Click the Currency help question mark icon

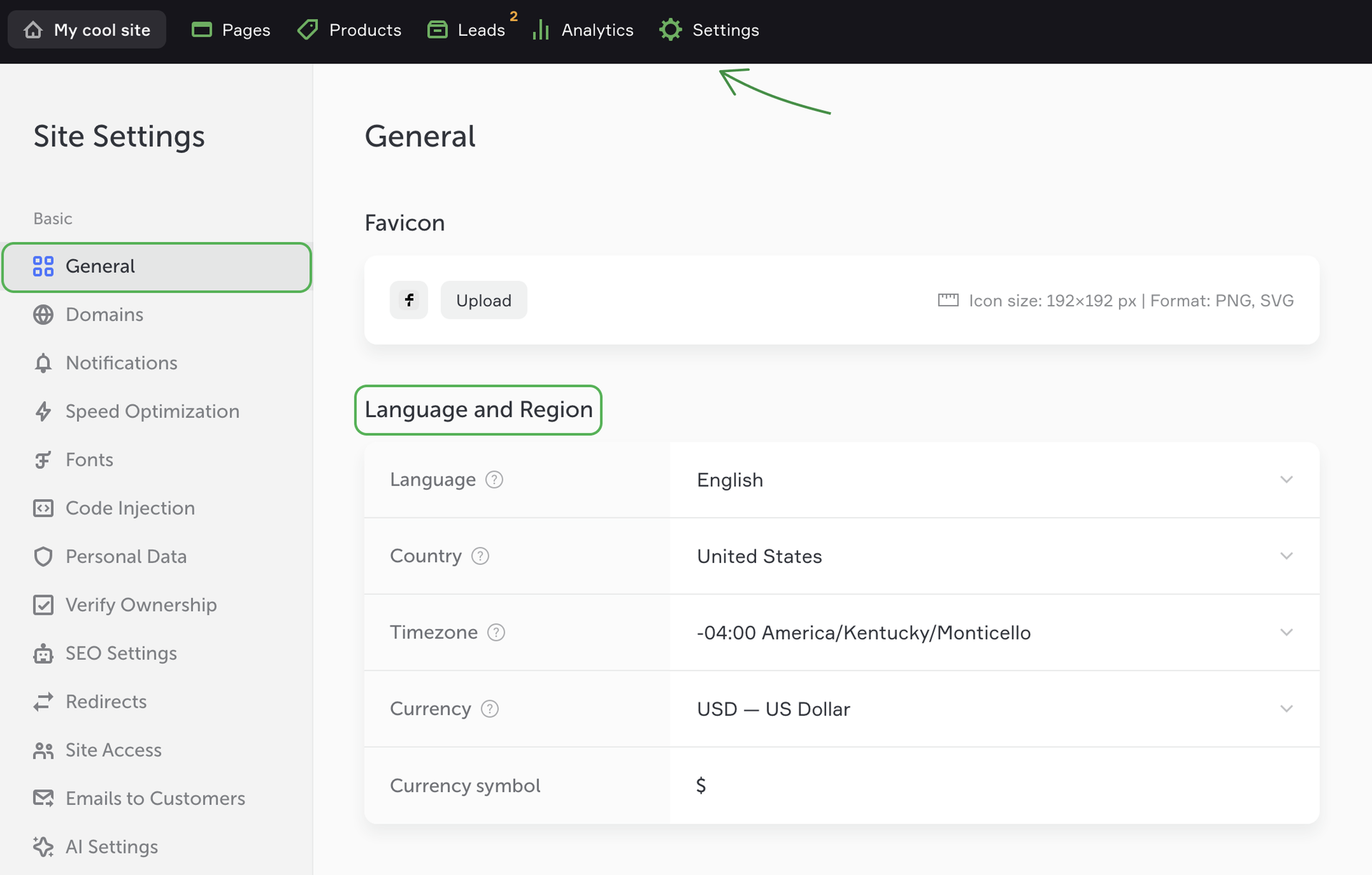tap(489, 709)
